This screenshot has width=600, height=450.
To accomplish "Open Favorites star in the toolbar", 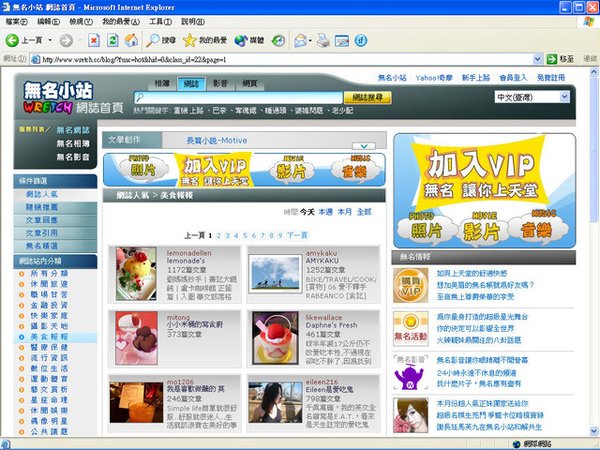I will pos(189,40).
